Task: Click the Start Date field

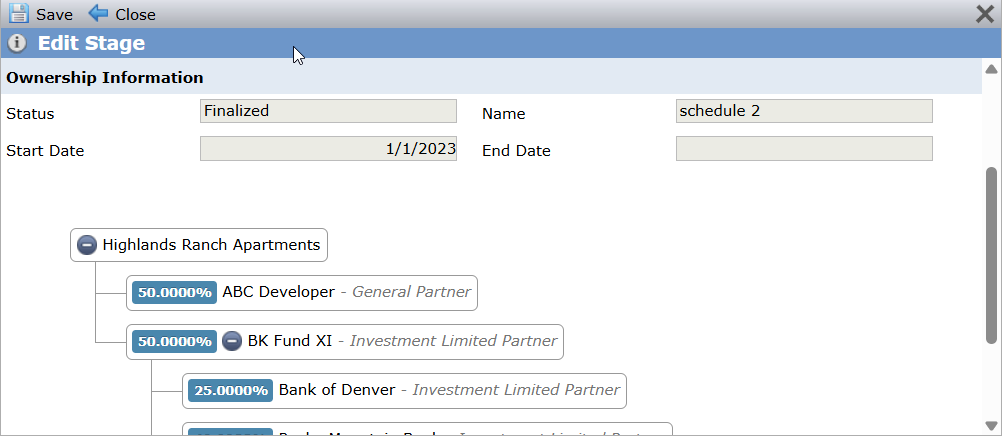Action: tap(328, 149)
